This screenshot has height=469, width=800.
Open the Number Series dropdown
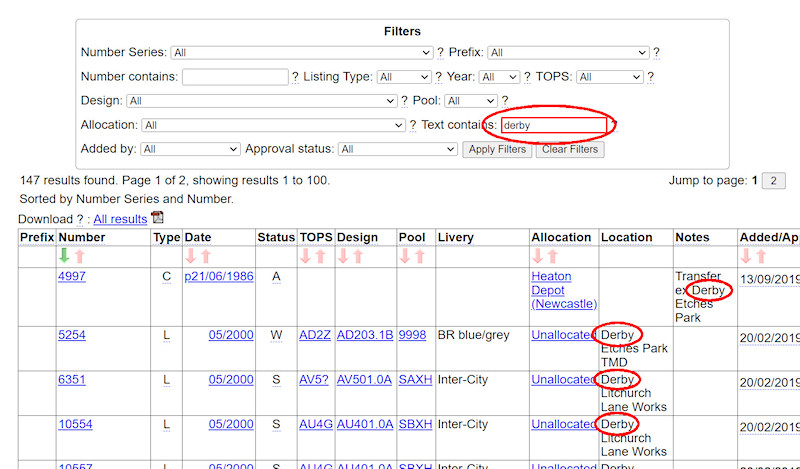pos(301,52)
